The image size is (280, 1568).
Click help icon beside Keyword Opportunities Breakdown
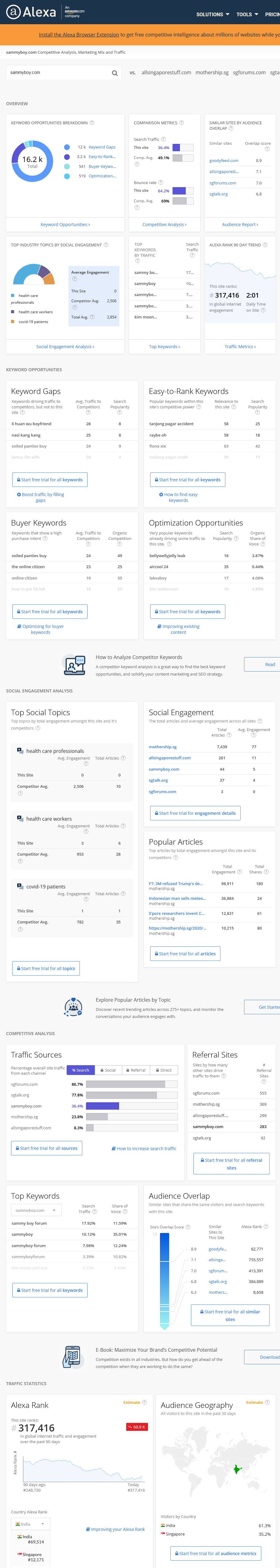[92, 123]
